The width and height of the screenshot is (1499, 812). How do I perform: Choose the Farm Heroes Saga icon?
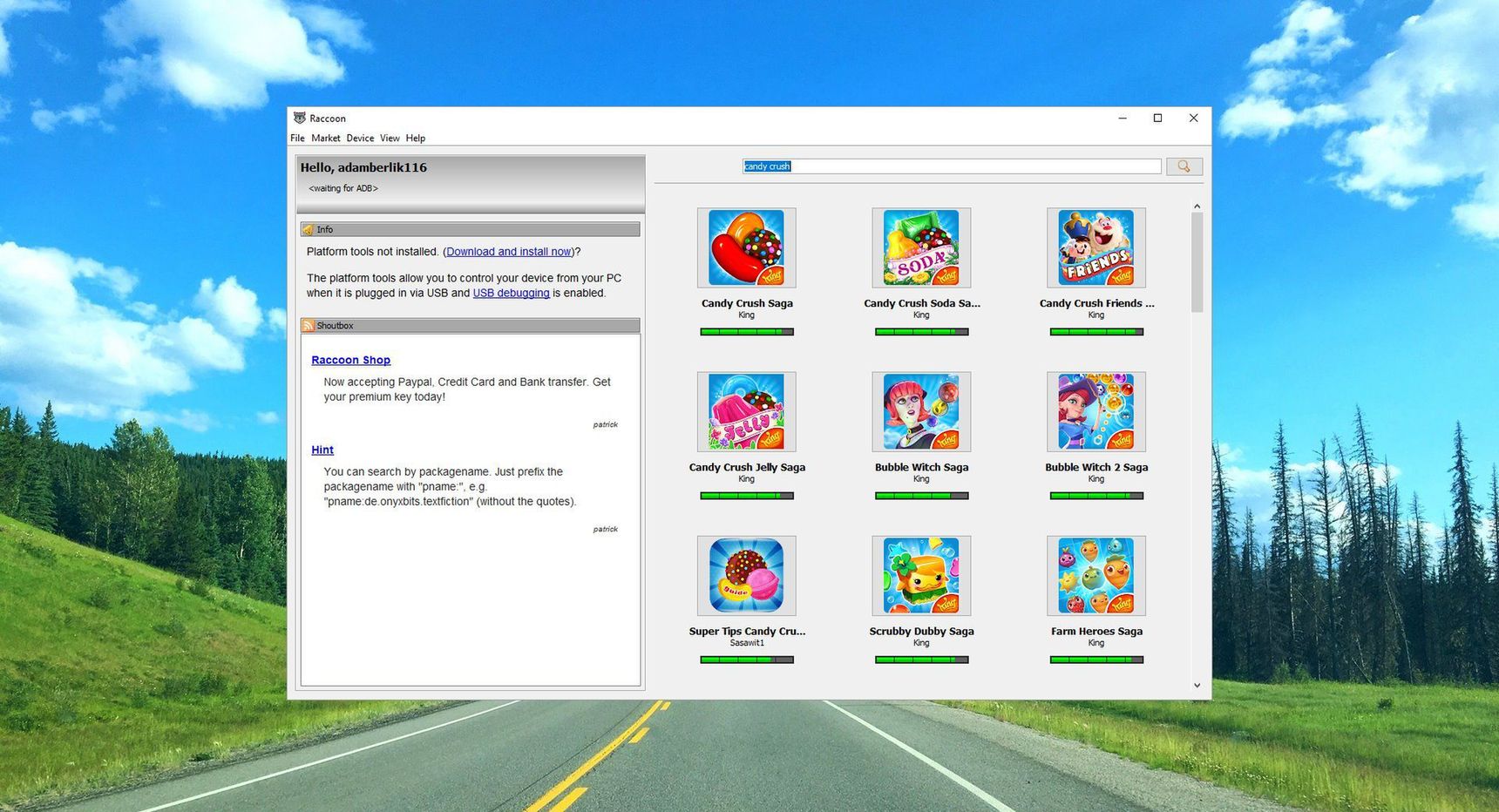pyautogui.click(x=1096, y=575)
